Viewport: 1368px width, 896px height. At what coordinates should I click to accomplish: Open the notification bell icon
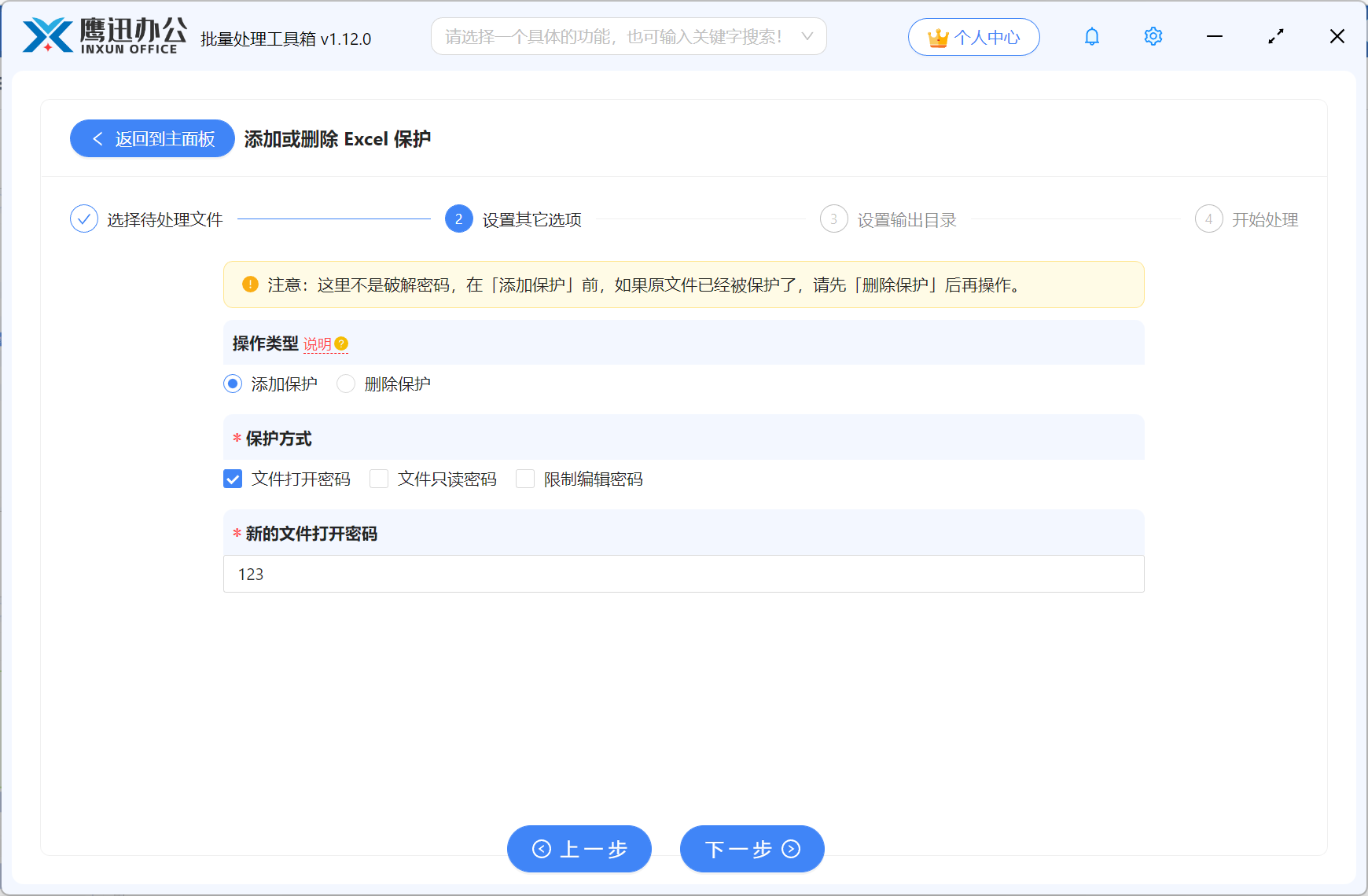(x=1091, y=36)
